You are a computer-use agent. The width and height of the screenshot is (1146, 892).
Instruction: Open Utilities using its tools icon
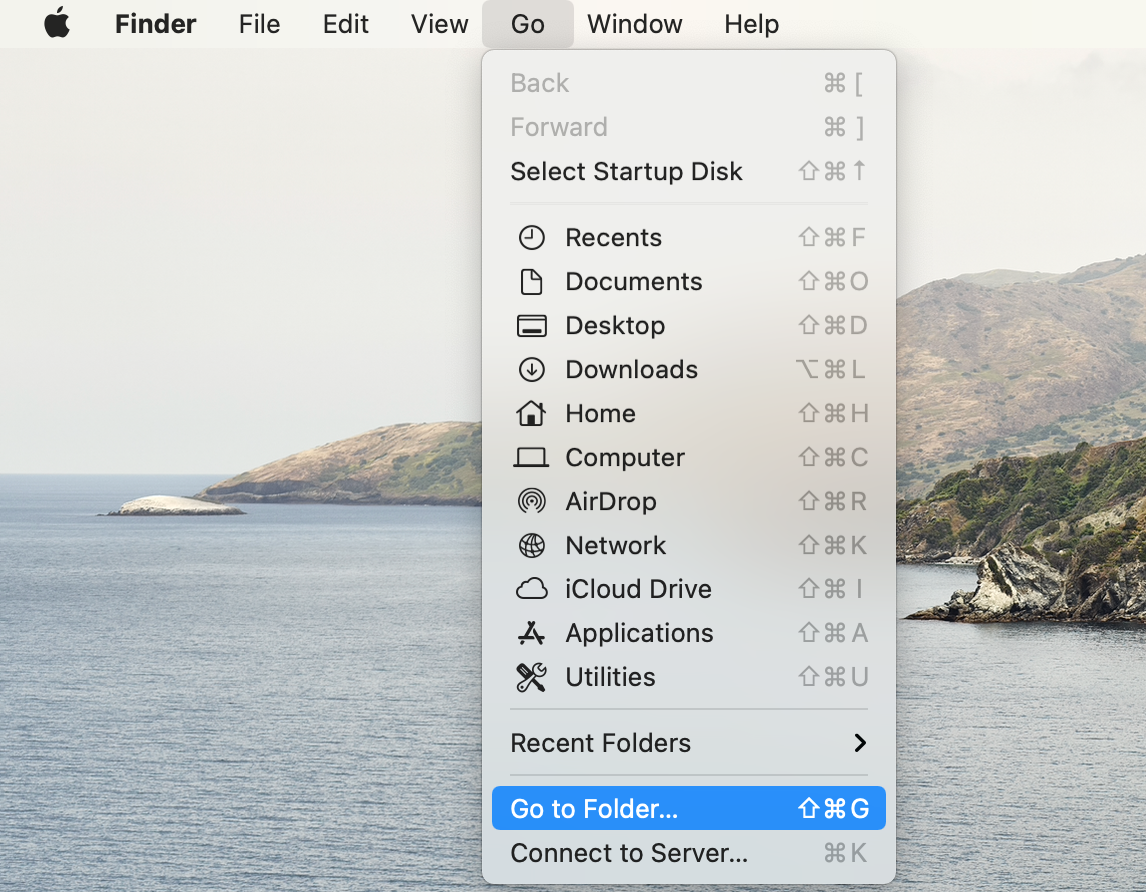tap(531, 677)
